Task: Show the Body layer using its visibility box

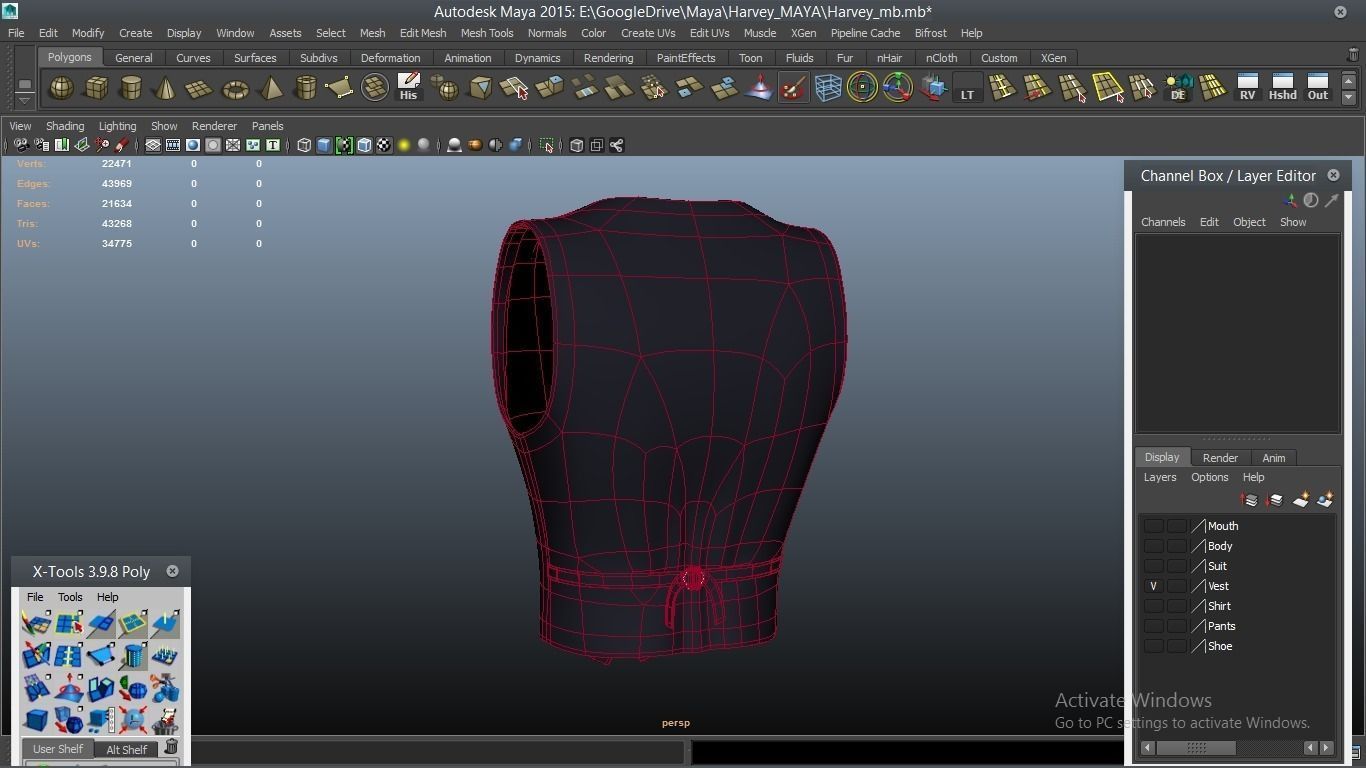Action: click(1153, 546)
